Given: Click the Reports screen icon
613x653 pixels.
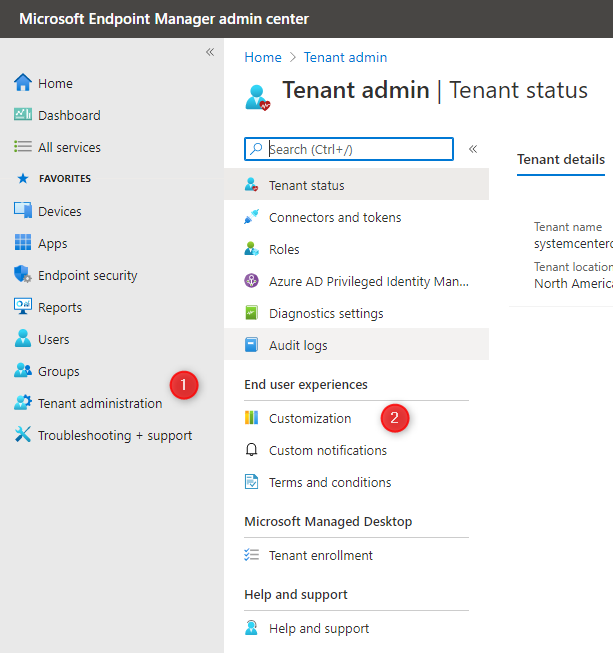Looking at the screenshot, I should click(x=23, y=306).
